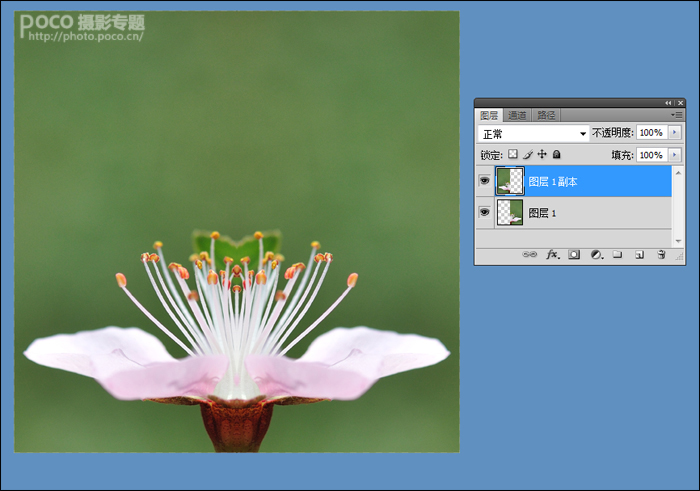
Task: Toggle lock transparent pixels
Action: (x=513, y=154)
